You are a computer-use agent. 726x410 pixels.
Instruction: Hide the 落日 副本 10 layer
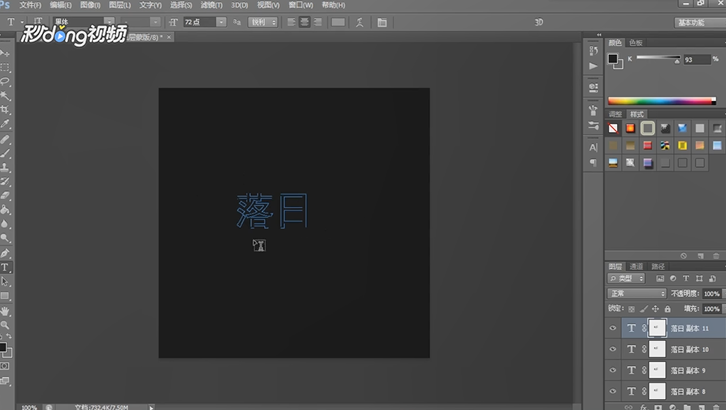tap(613, 349)
